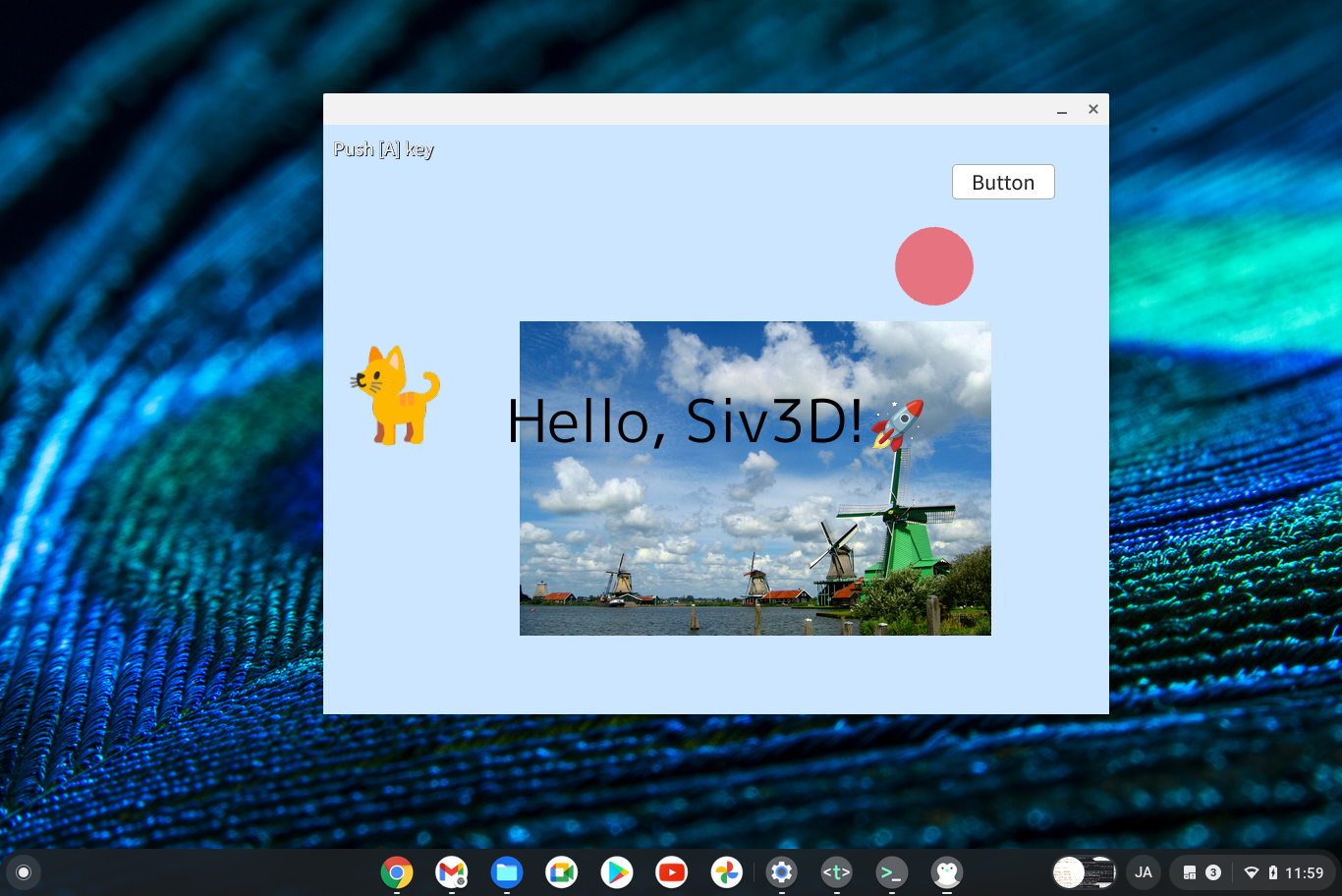This screenshot has height=896, width=1342.
Task: Open Google Chrome from the shelf
Action: [x=397, y=872]
